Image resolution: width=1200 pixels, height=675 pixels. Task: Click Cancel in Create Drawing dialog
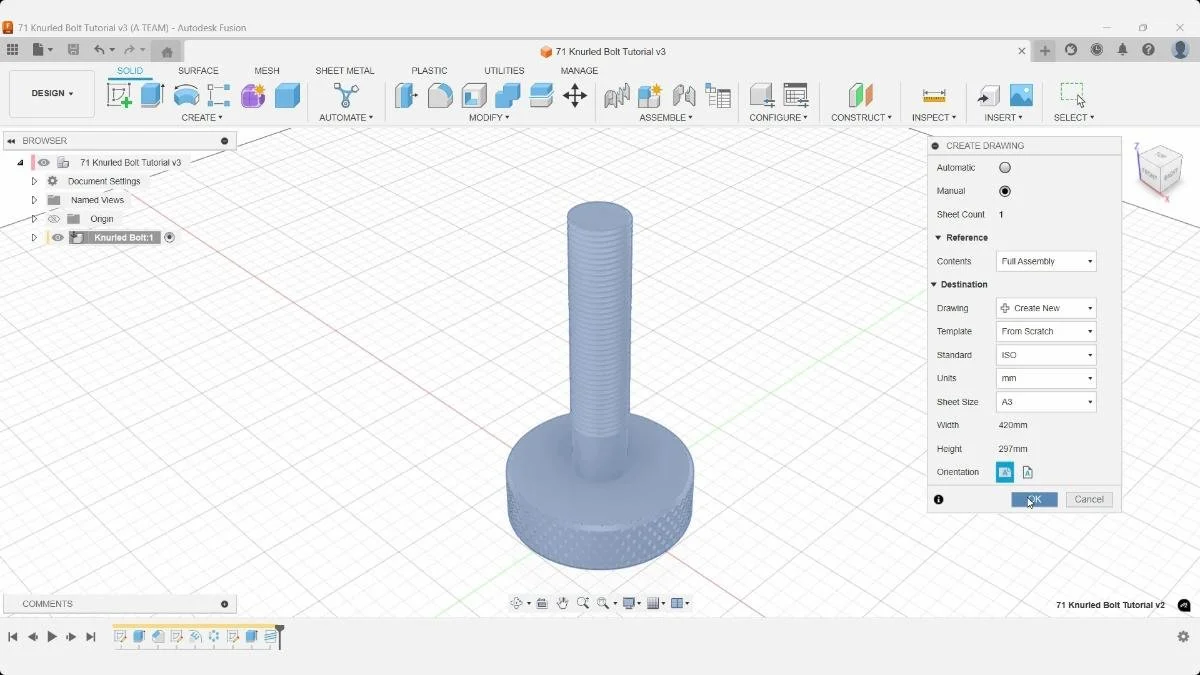tap(1089, 499)
